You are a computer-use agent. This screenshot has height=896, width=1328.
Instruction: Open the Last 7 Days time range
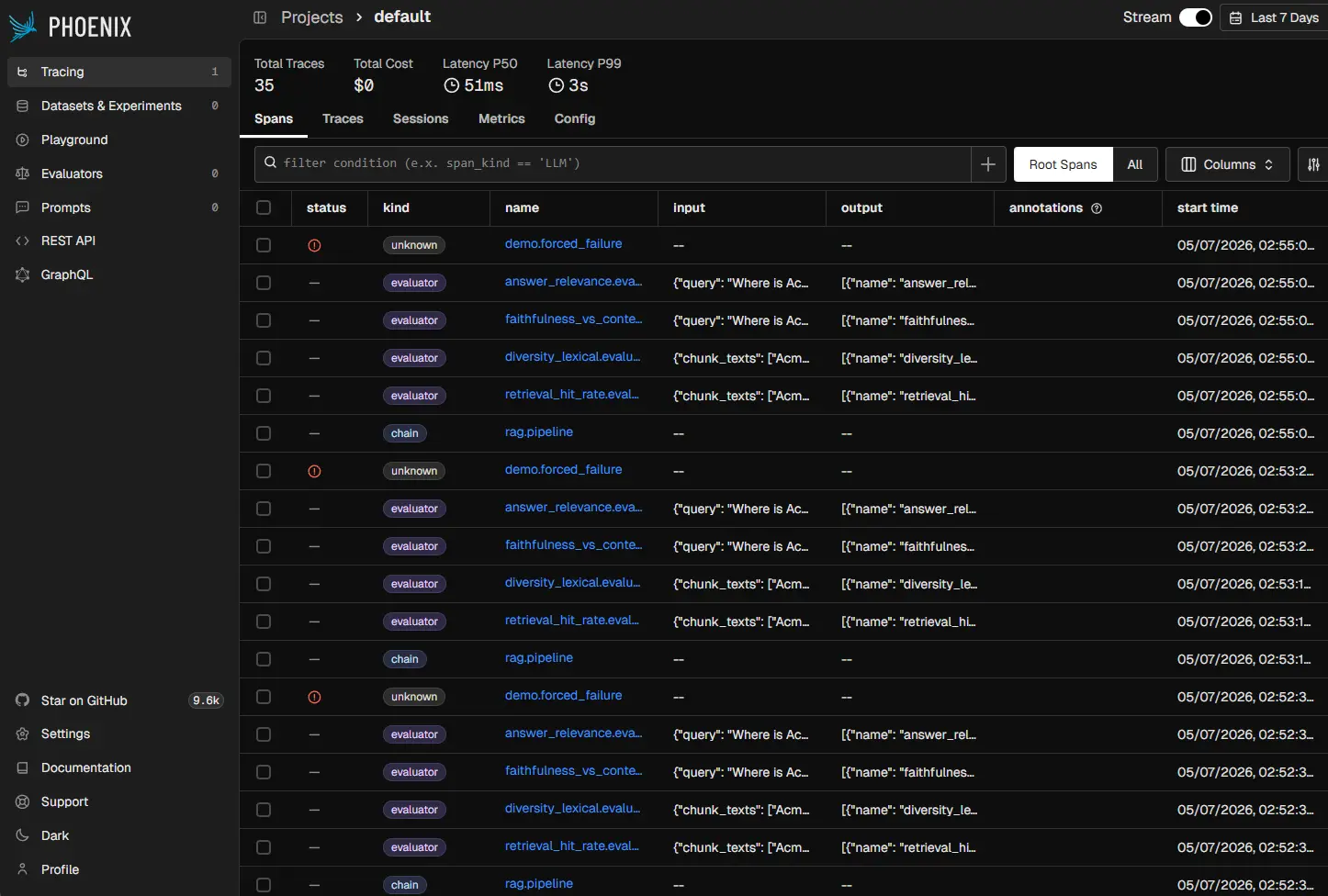pyautogui.click(x=1275, y=17)
